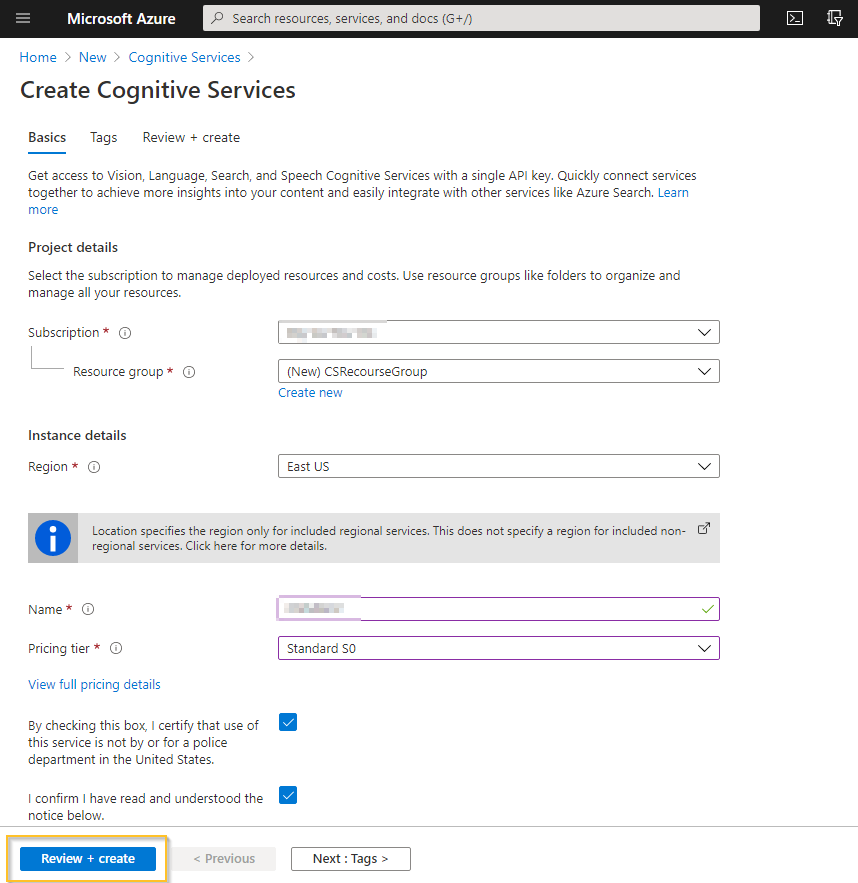Open the Region dropdown showing East US
Viewport: 858px width, 883px height.
[499, 466]
